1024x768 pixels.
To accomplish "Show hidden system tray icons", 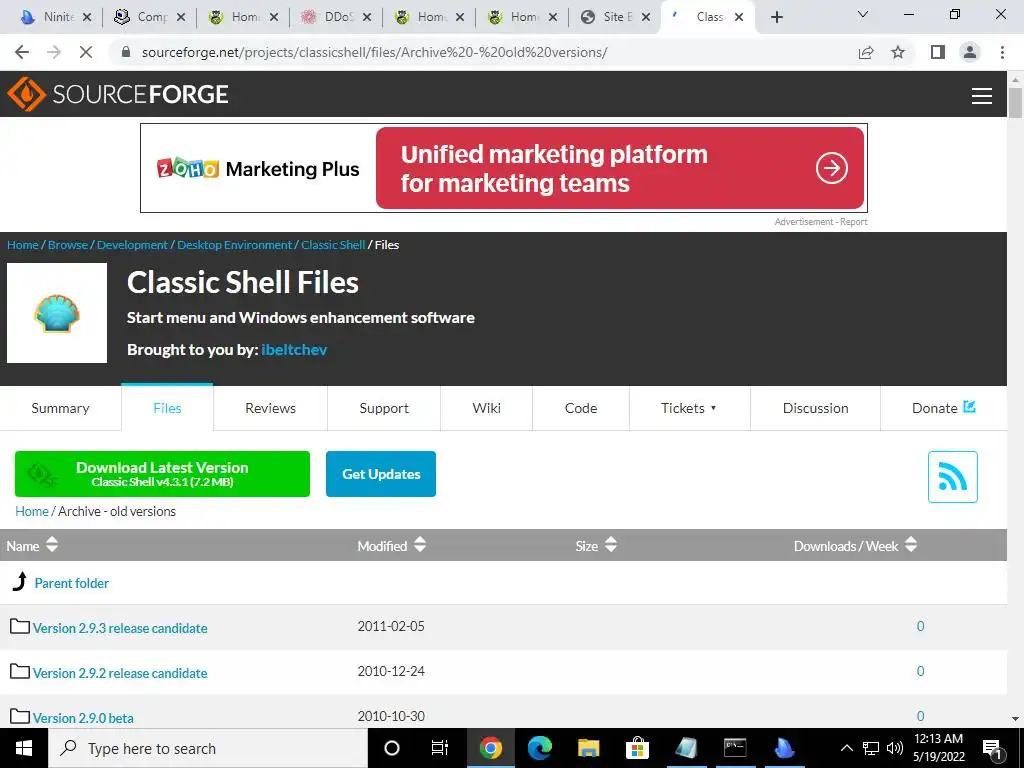I will tap(846, 748).
